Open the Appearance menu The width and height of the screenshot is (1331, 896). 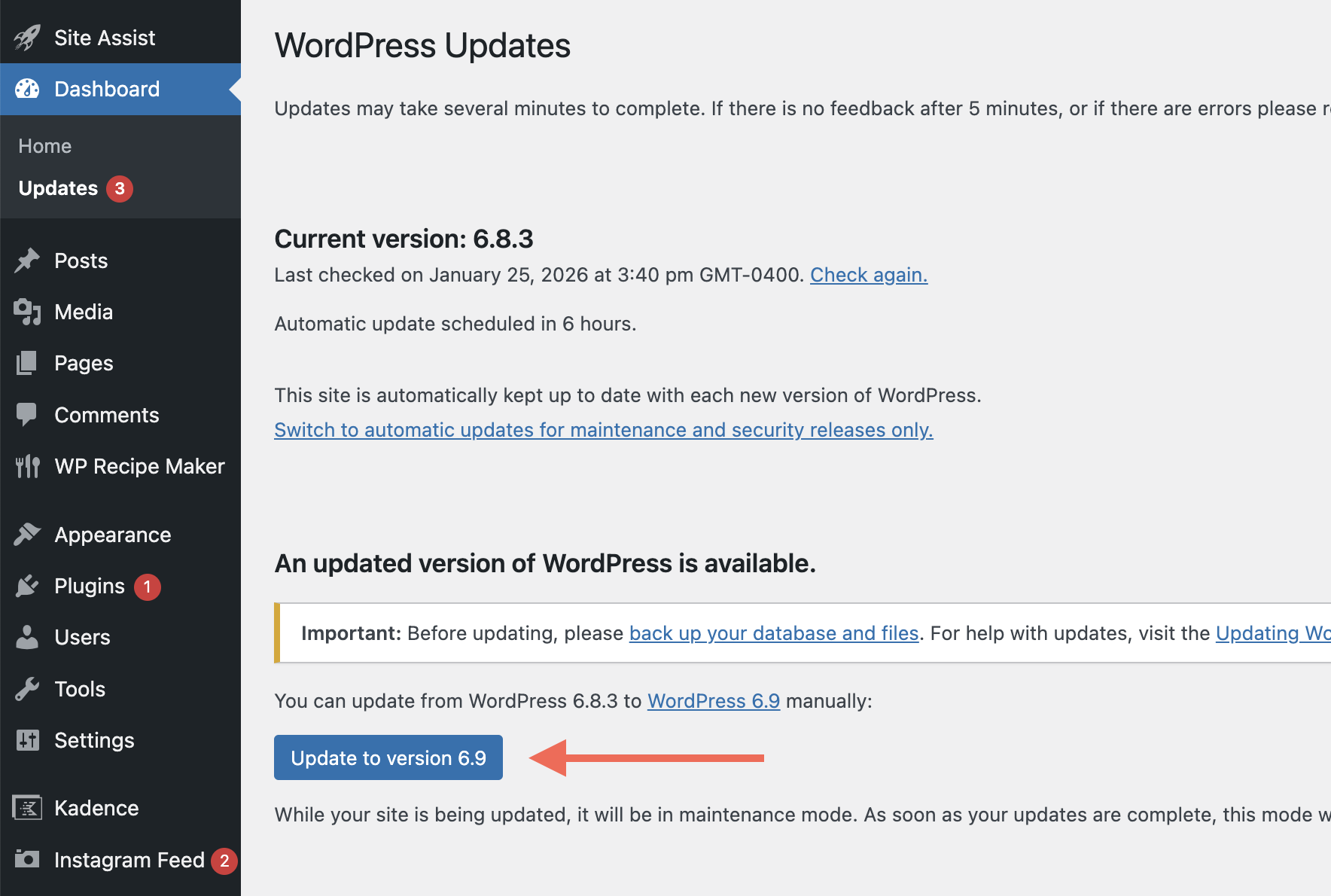tap(120, 535)
